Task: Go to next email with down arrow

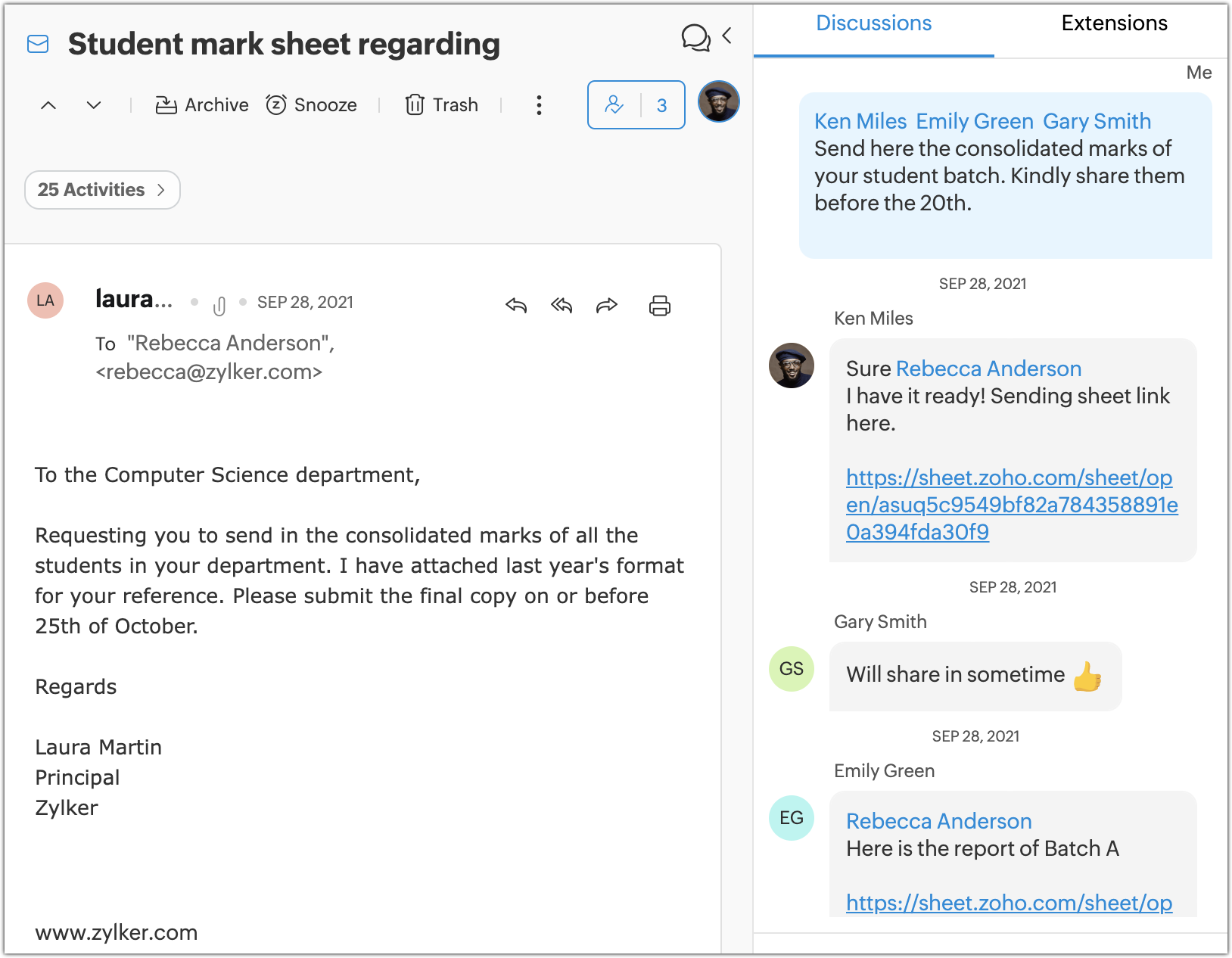Action: (94, 105)
